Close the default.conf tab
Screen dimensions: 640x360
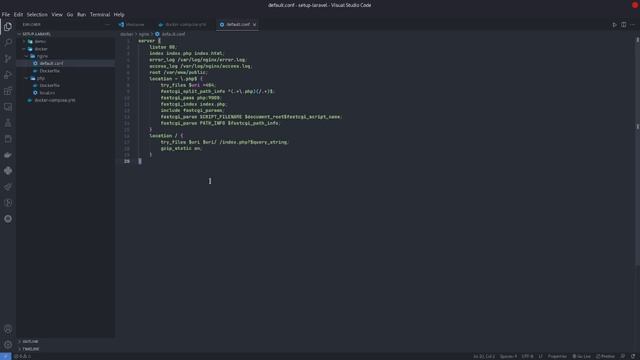point(254,24)
